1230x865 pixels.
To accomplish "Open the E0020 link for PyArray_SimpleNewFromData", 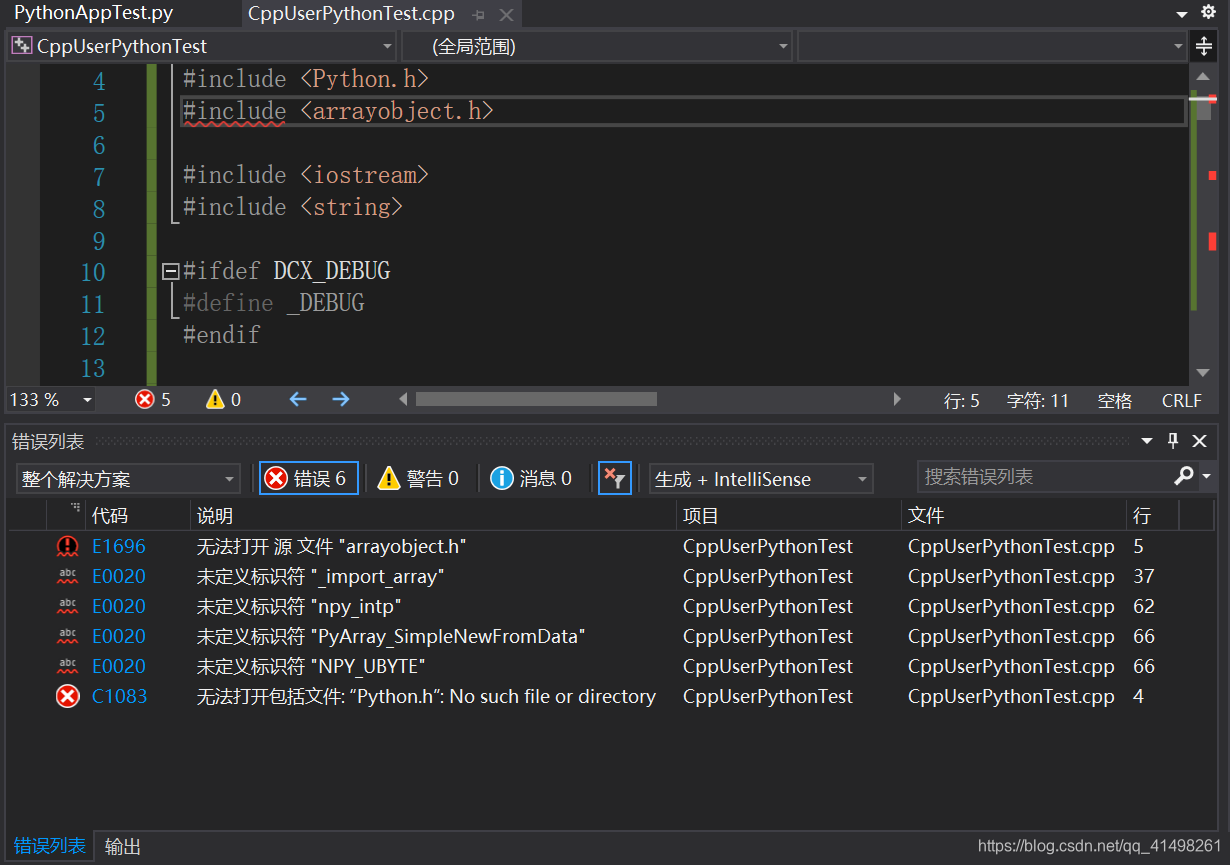I will (x=118, y=637).
